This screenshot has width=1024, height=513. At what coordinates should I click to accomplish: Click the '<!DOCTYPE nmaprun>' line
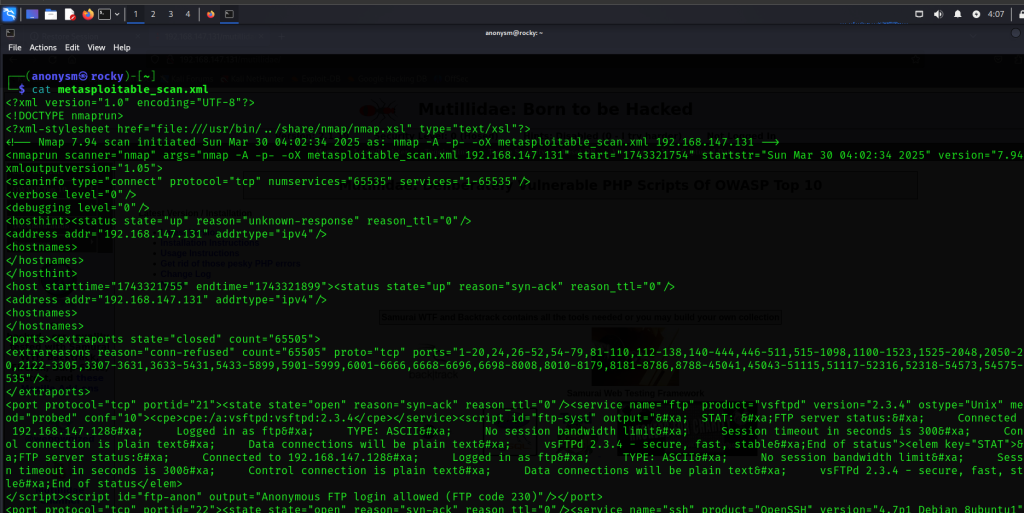pyautogui.click(x=64, y=116)
